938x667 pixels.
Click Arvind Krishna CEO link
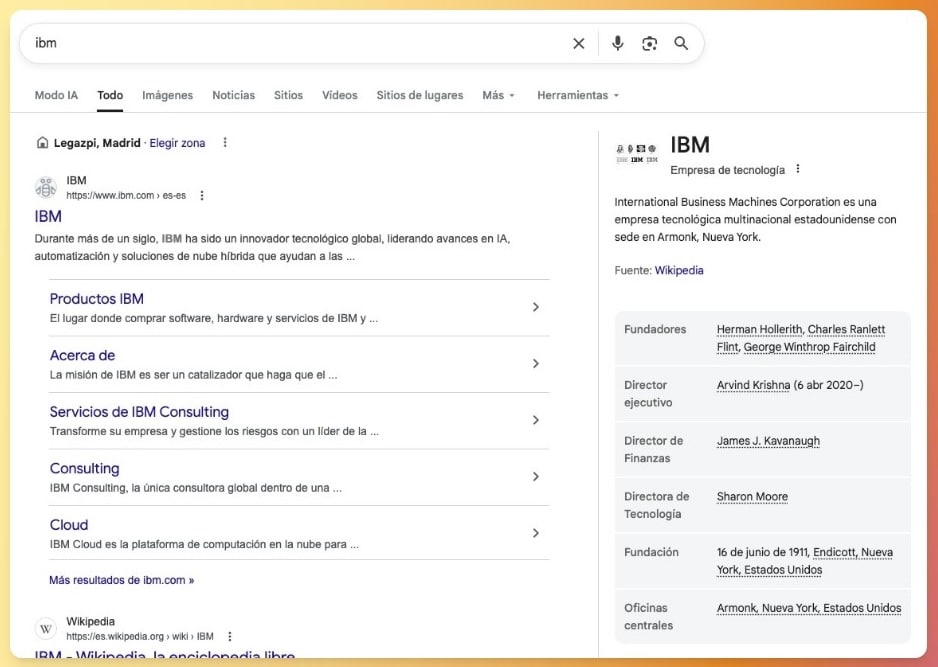click(753, 385)
